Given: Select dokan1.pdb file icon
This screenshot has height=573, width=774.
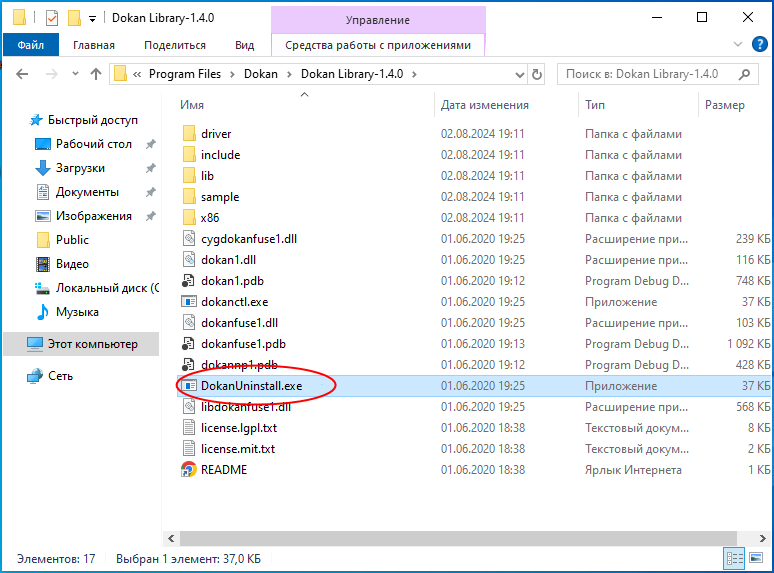Looking at the screenshot, I should point(189,281).
